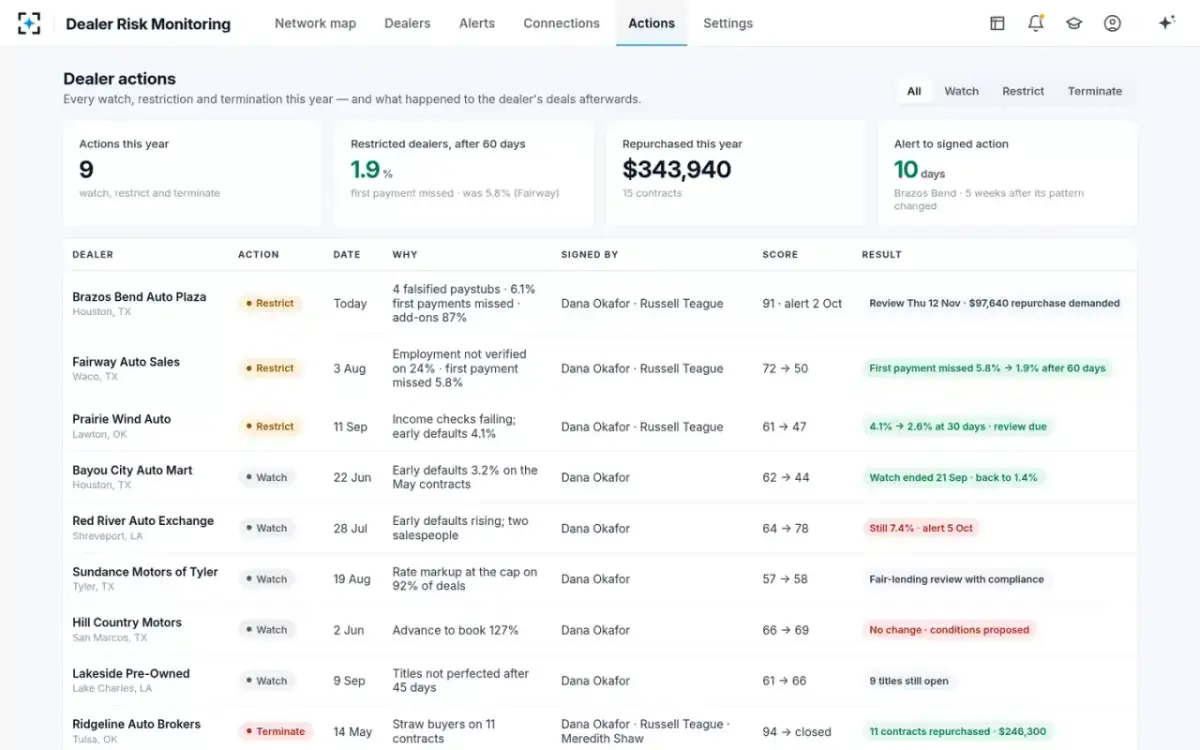Click 'Straw buyers on 11 contracts' reason
Image resolution: width=1200 pixels, height=750 pixels.
pyautogui.click(x=444, y=732)
